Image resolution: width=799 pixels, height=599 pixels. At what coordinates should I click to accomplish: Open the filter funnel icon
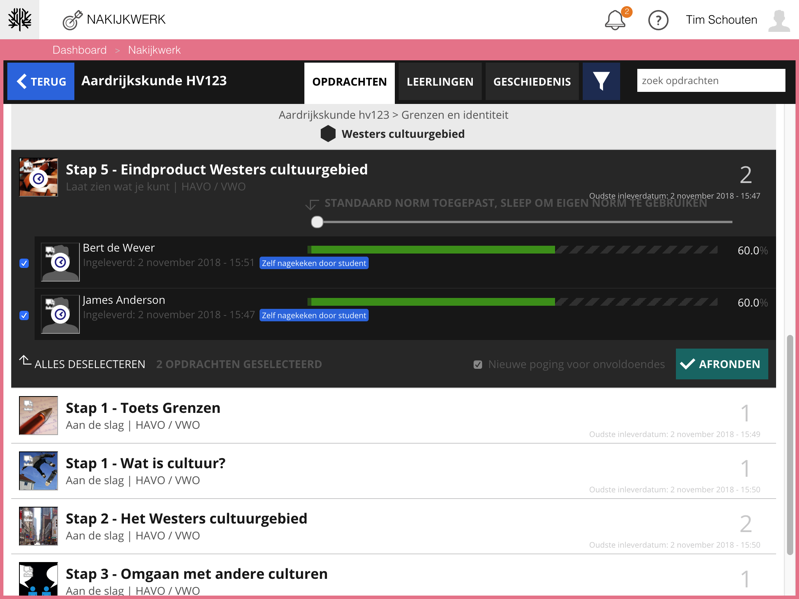(601, 82)
